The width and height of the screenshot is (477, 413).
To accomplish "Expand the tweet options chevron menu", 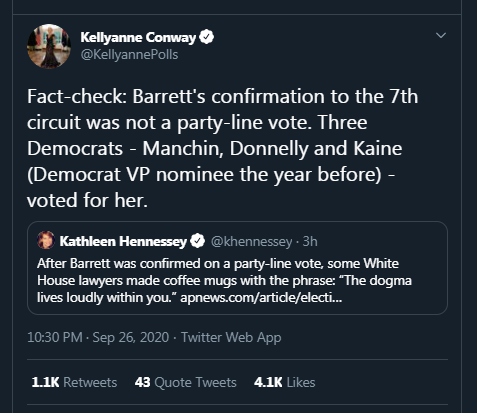I will click(x=441, y=35).
